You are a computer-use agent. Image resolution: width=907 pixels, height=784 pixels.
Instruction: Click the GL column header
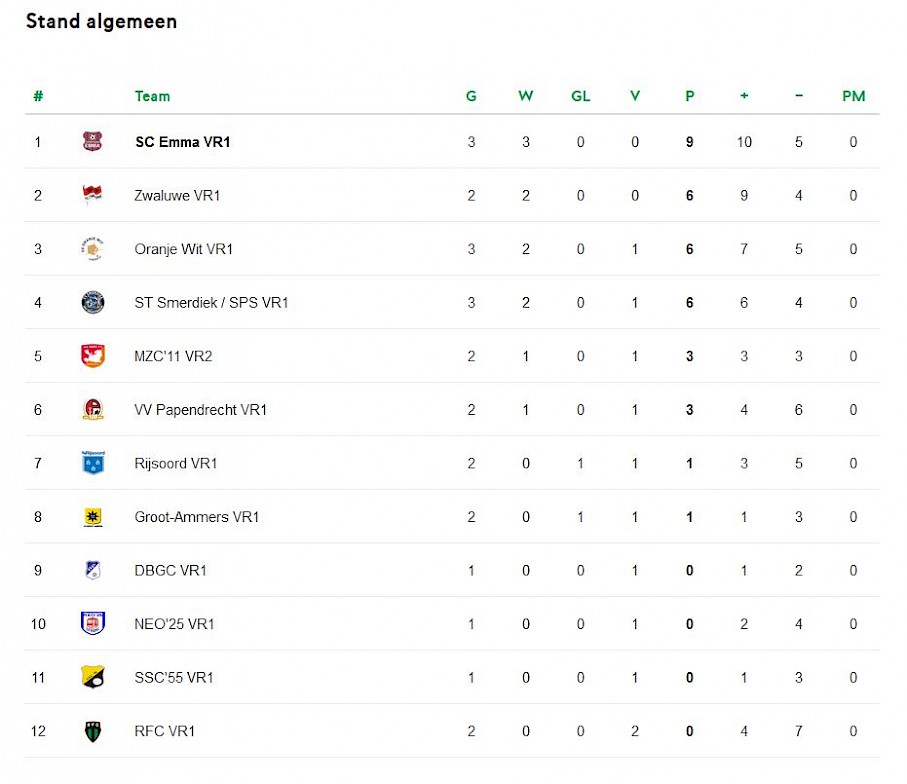pyautogui.click(x=580, y=96)
